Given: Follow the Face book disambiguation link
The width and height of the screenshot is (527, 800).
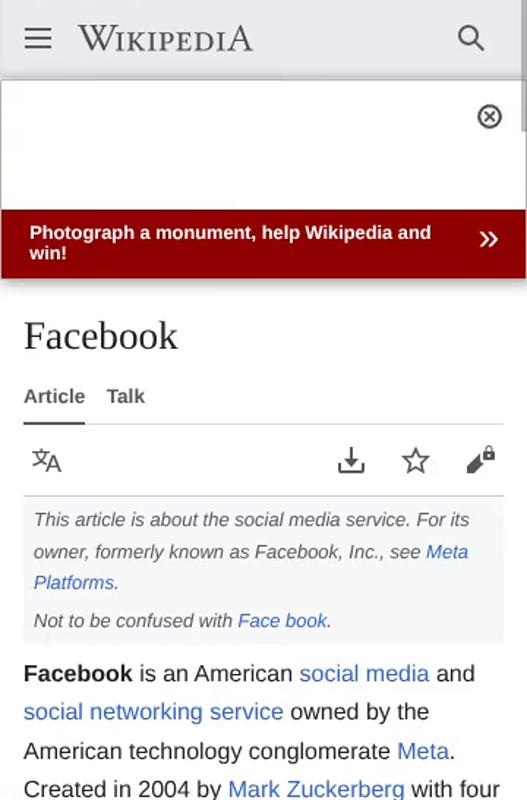Looking at the screenshot, I should coord(282,621).
